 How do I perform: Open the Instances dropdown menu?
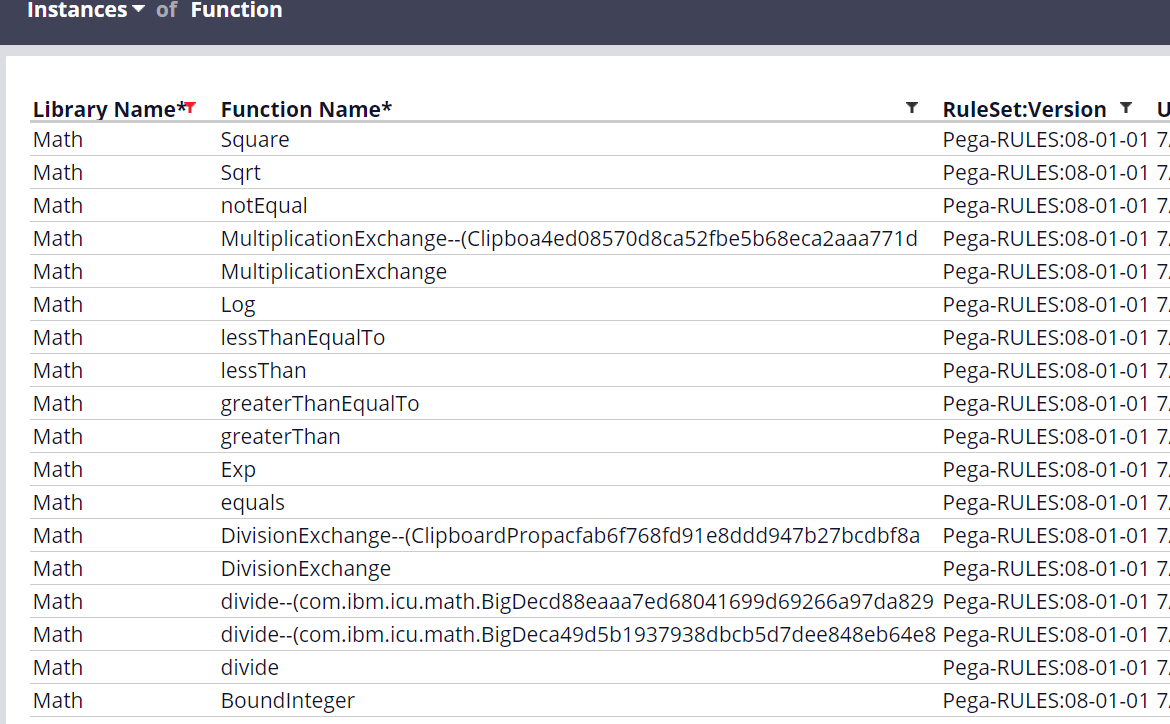coord(85,11)
